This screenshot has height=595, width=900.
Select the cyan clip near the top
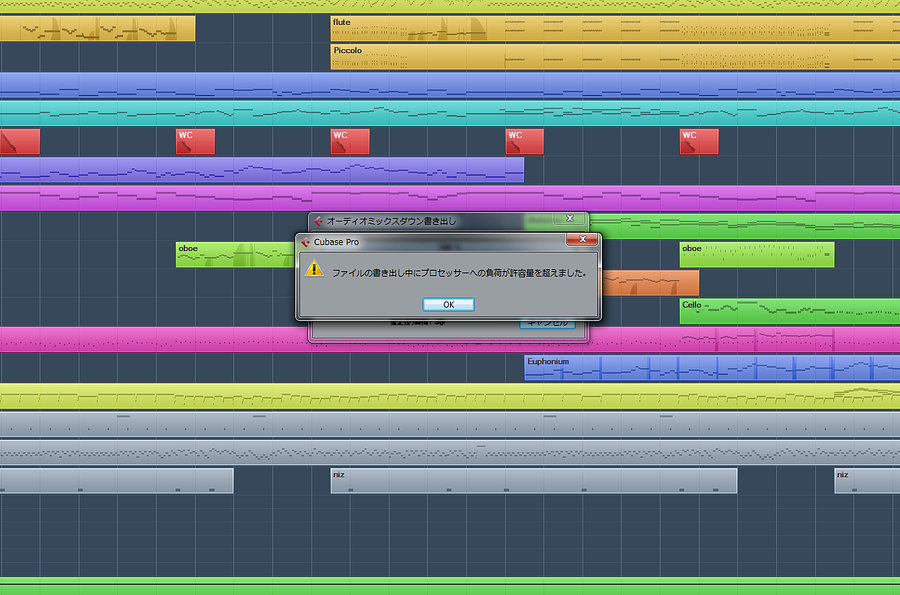(x=450, y=113)
